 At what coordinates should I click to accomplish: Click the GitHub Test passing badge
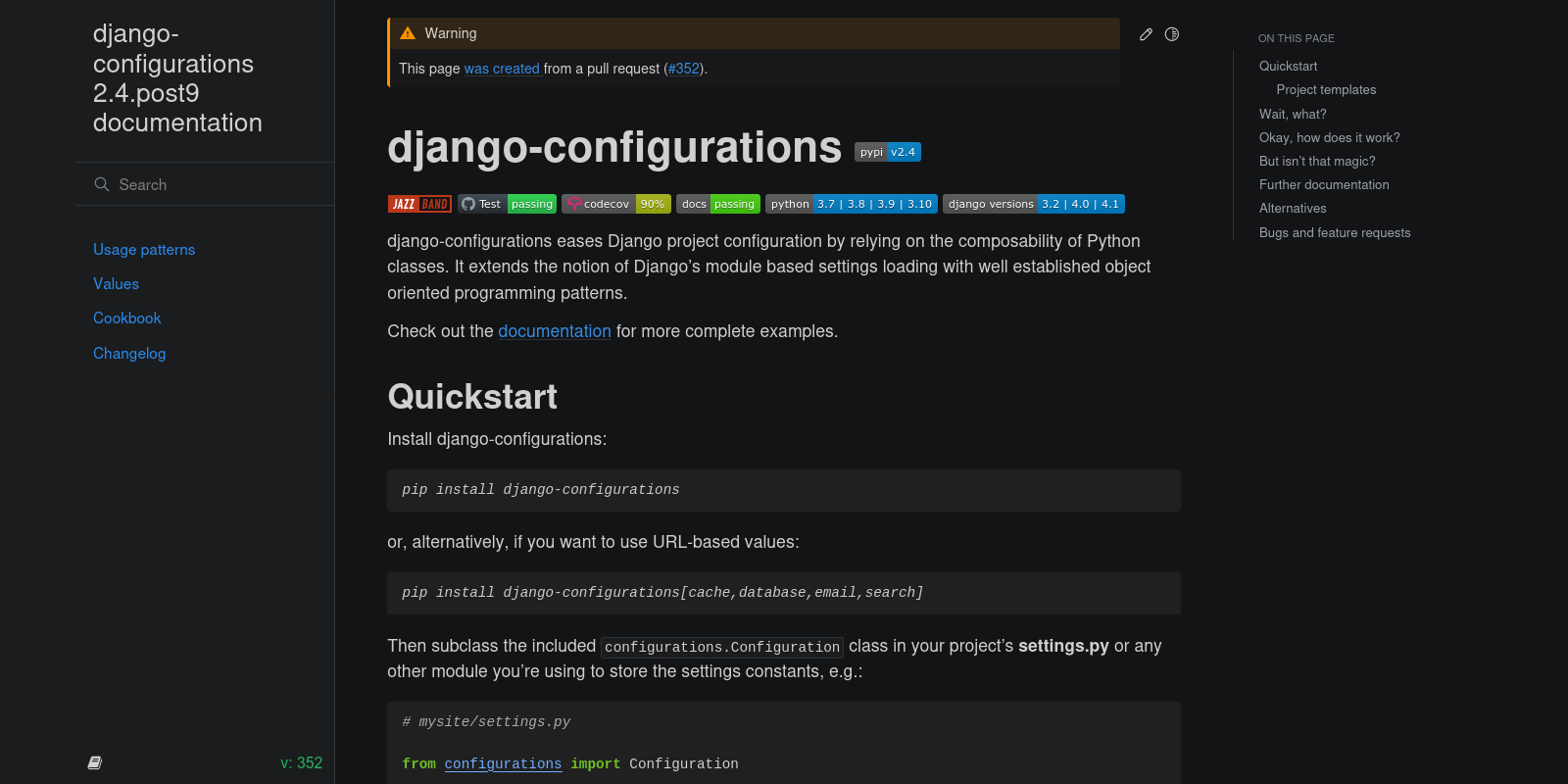pos(507,204)
